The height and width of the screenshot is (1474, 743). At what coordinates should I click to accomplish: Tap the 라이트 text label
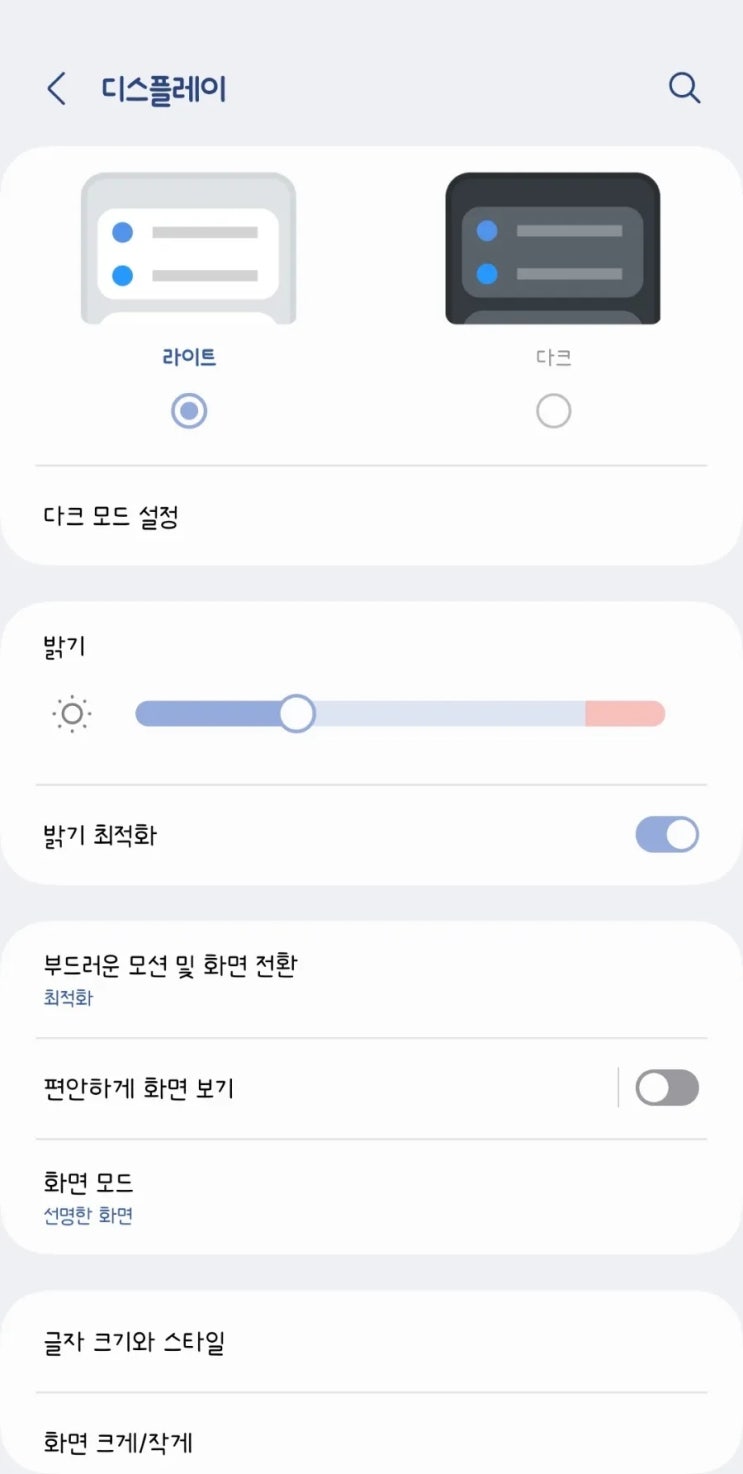tap(189, 357)
